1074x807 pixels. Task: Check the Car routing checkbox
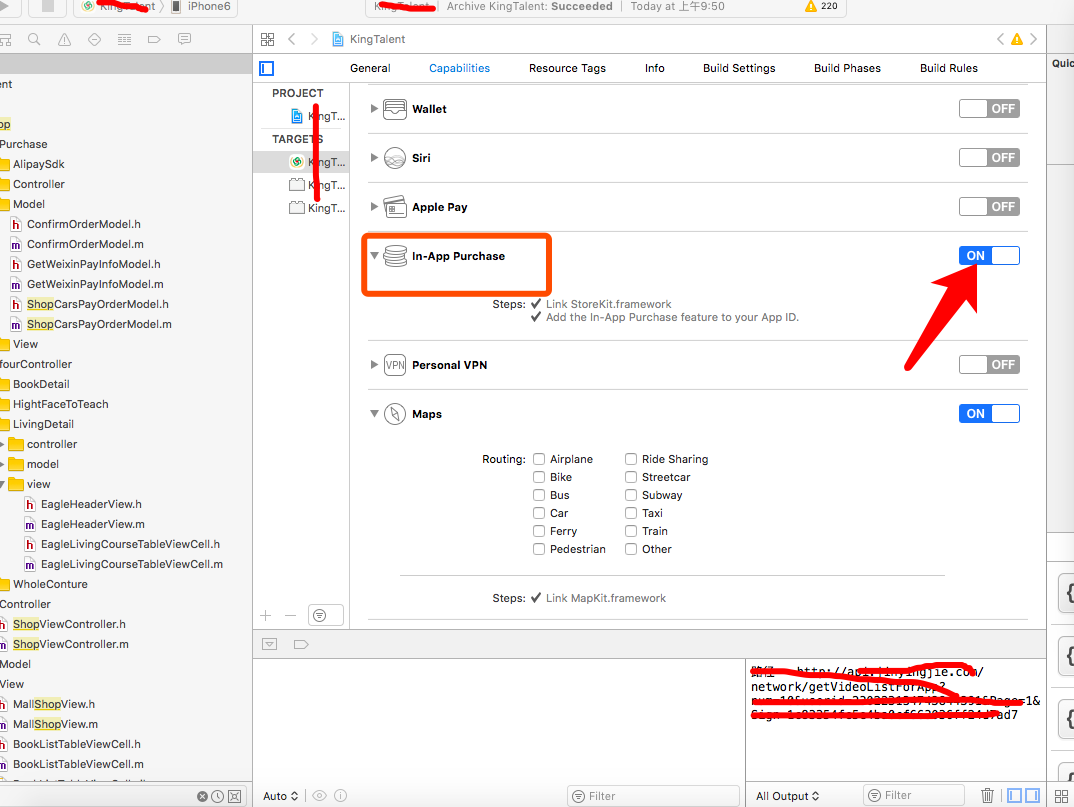(x=539, y=513)
